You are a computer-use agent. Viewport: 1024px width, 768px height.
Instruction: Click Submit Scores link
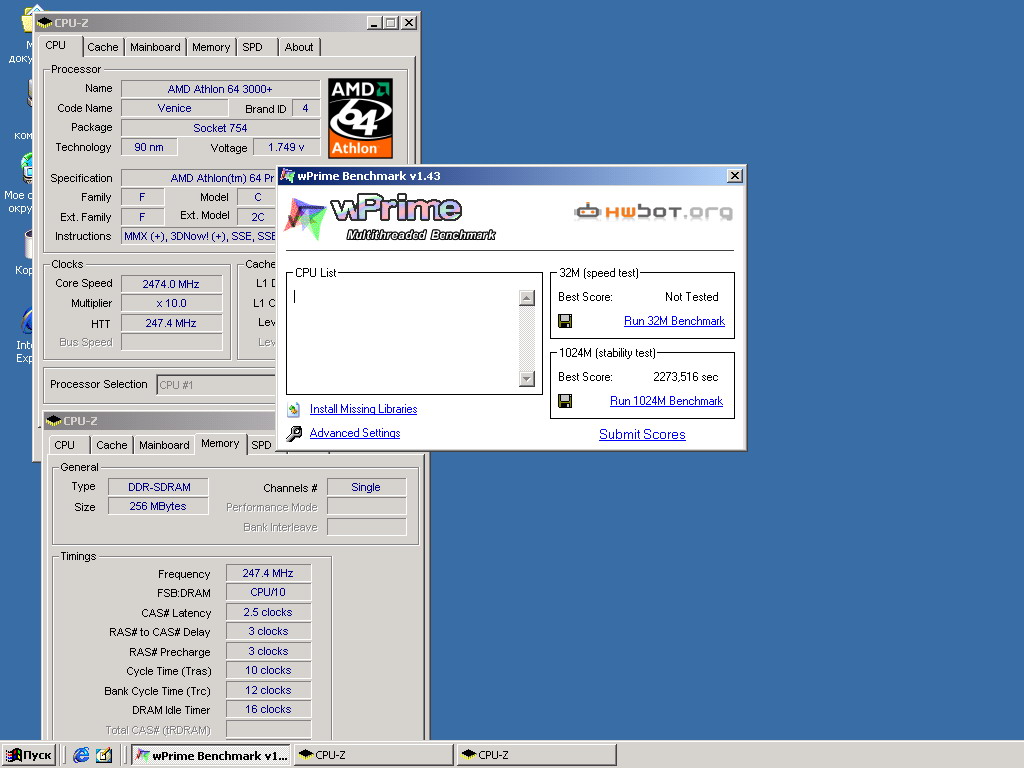coord(642,434)
